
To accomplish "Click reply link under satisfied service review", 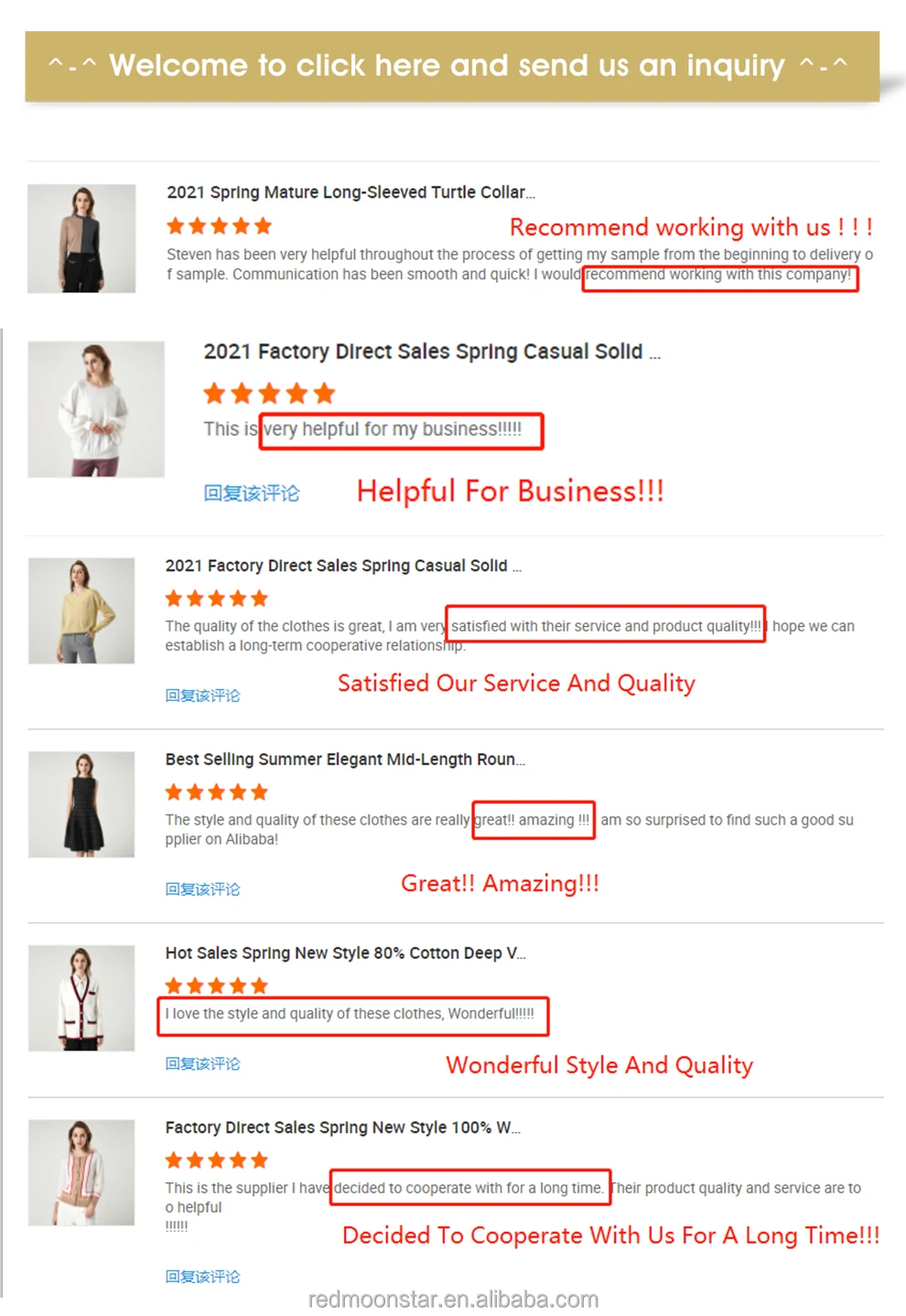I will pyautogui.click(x=202, y=696).
